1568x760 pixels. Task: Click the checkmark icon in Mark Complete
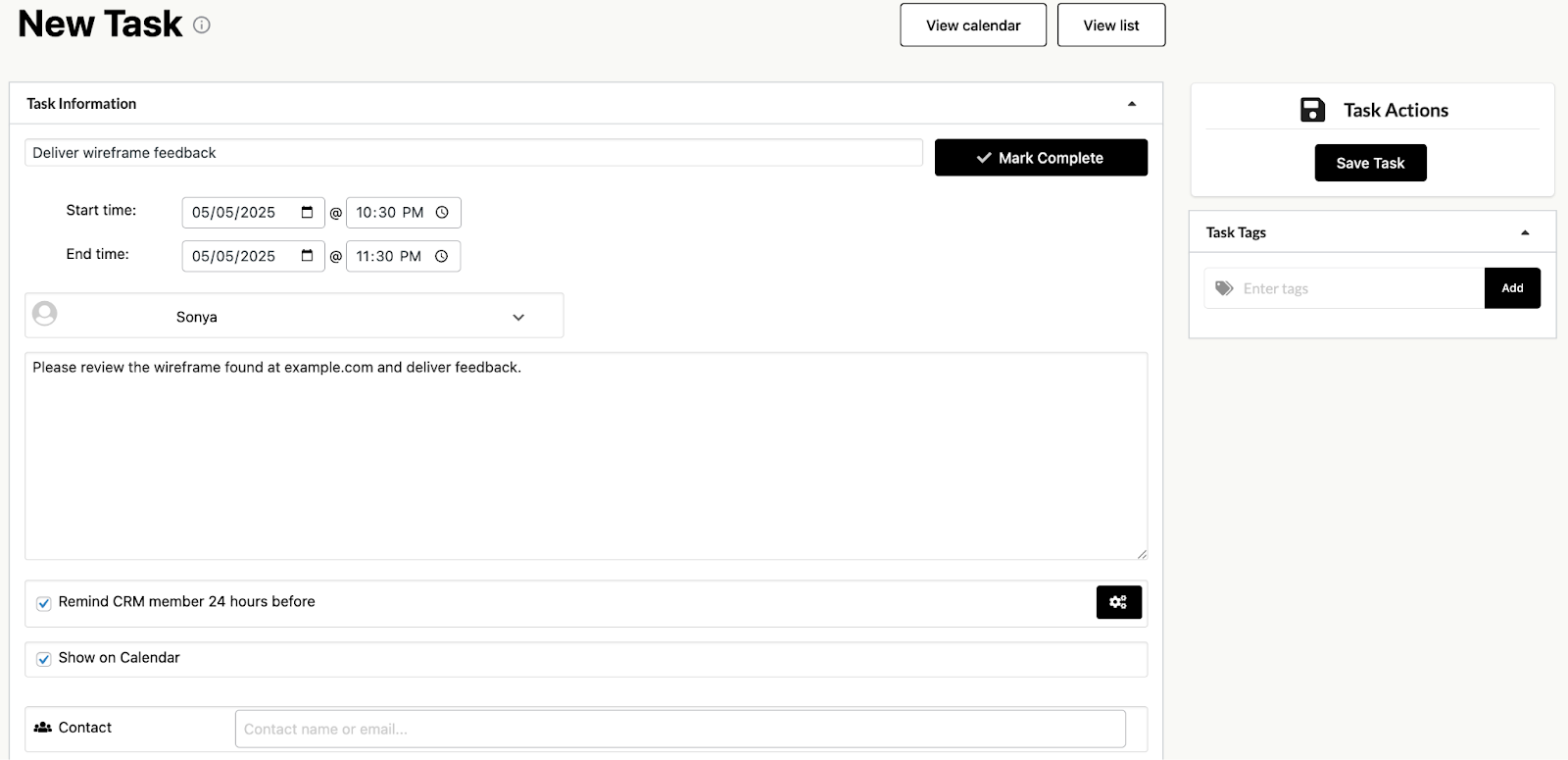pyautogui.click(x=984, y=158)
